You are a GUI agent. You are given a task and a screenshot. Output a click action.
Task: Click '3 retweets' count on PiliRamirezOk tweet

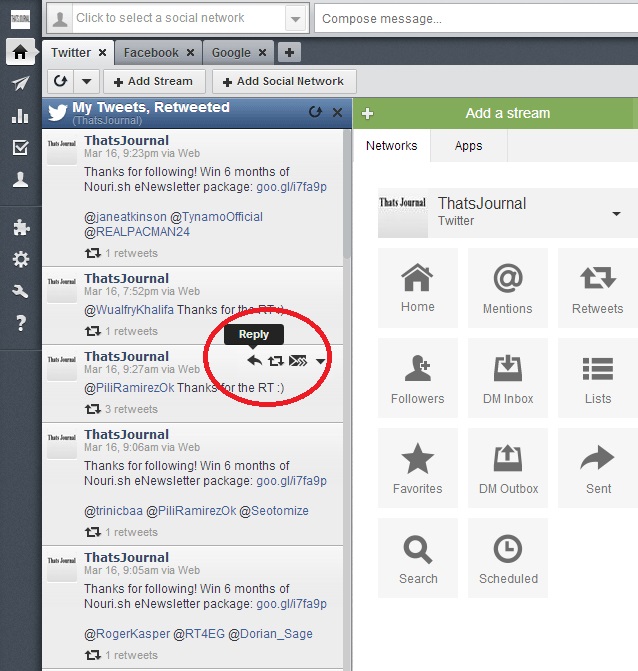131,409
